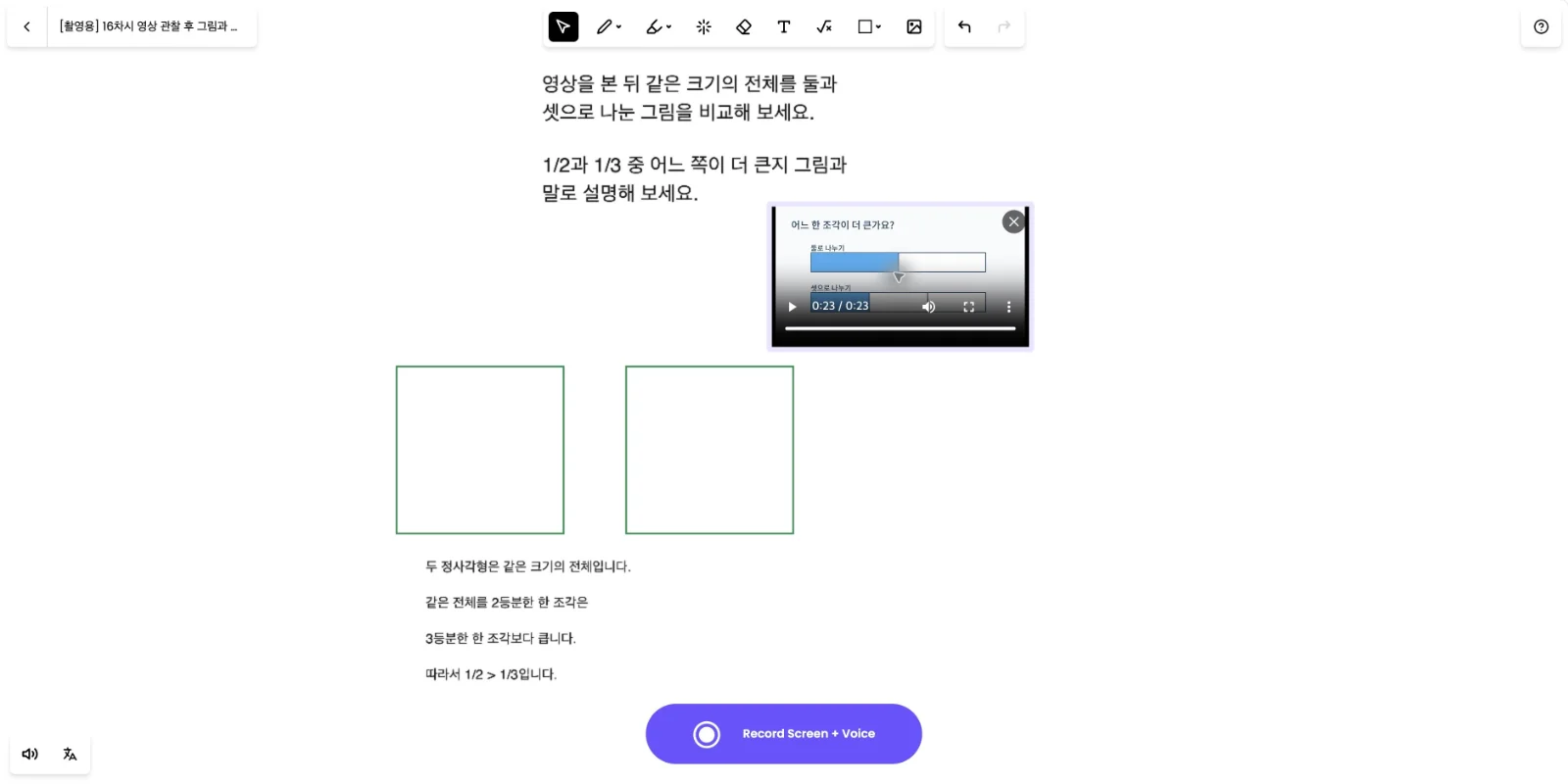Image resolution: width=1568 pixels, height=784 pixels.
Task: Click Record Screen + Voice button
Action: [x=784, y=734]
